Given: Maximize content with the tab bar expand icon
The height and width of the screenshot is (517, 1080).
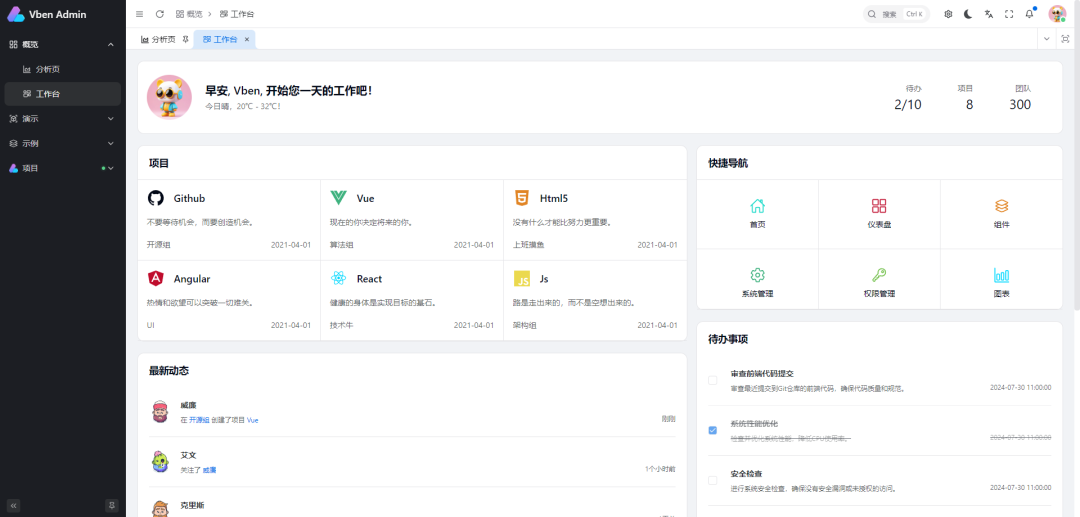Looking at the screenshot, I should click(x=1065, y=39).
